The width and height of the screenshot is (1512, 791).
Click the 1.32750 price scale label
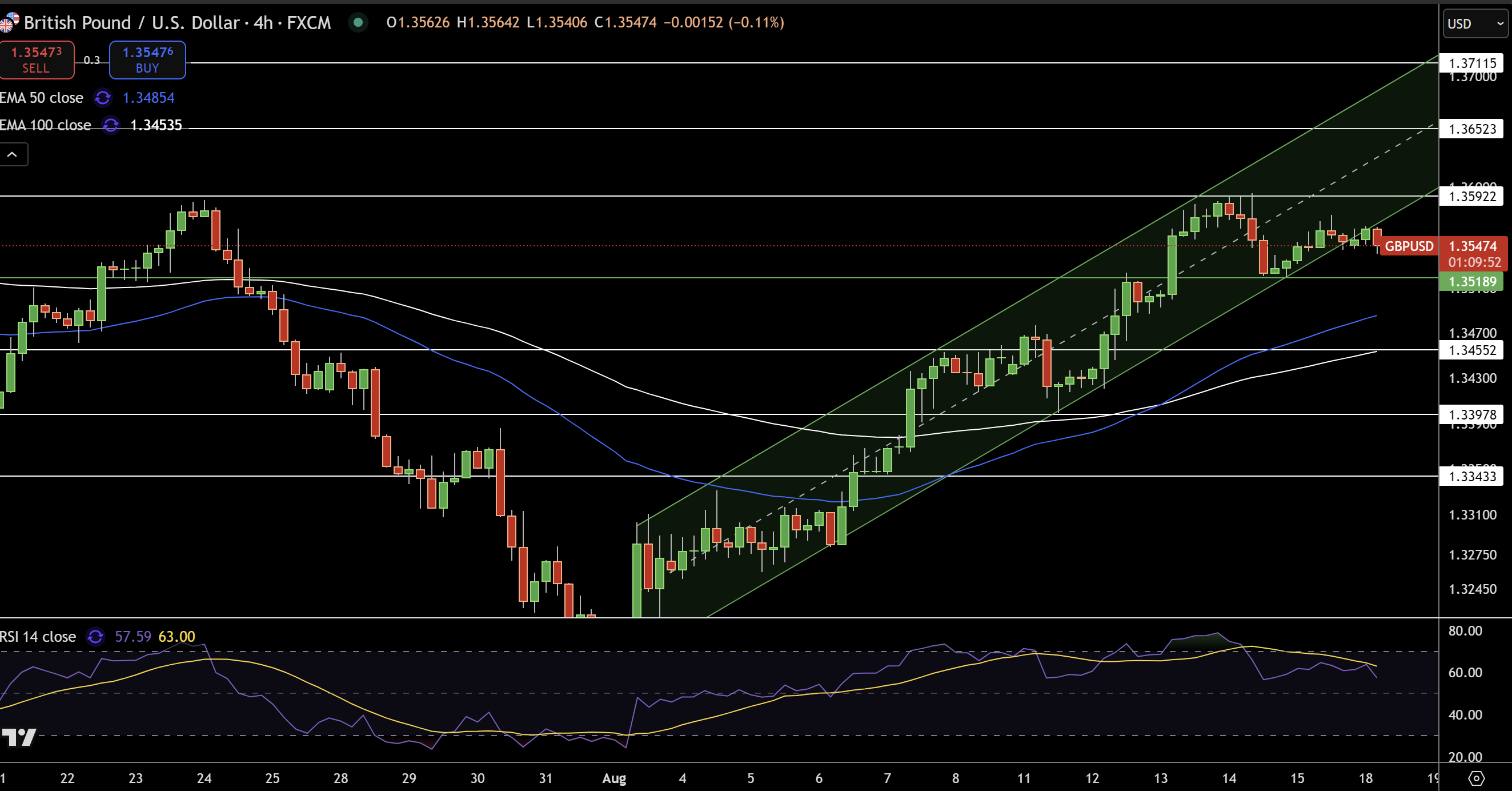pos(1473,555)
